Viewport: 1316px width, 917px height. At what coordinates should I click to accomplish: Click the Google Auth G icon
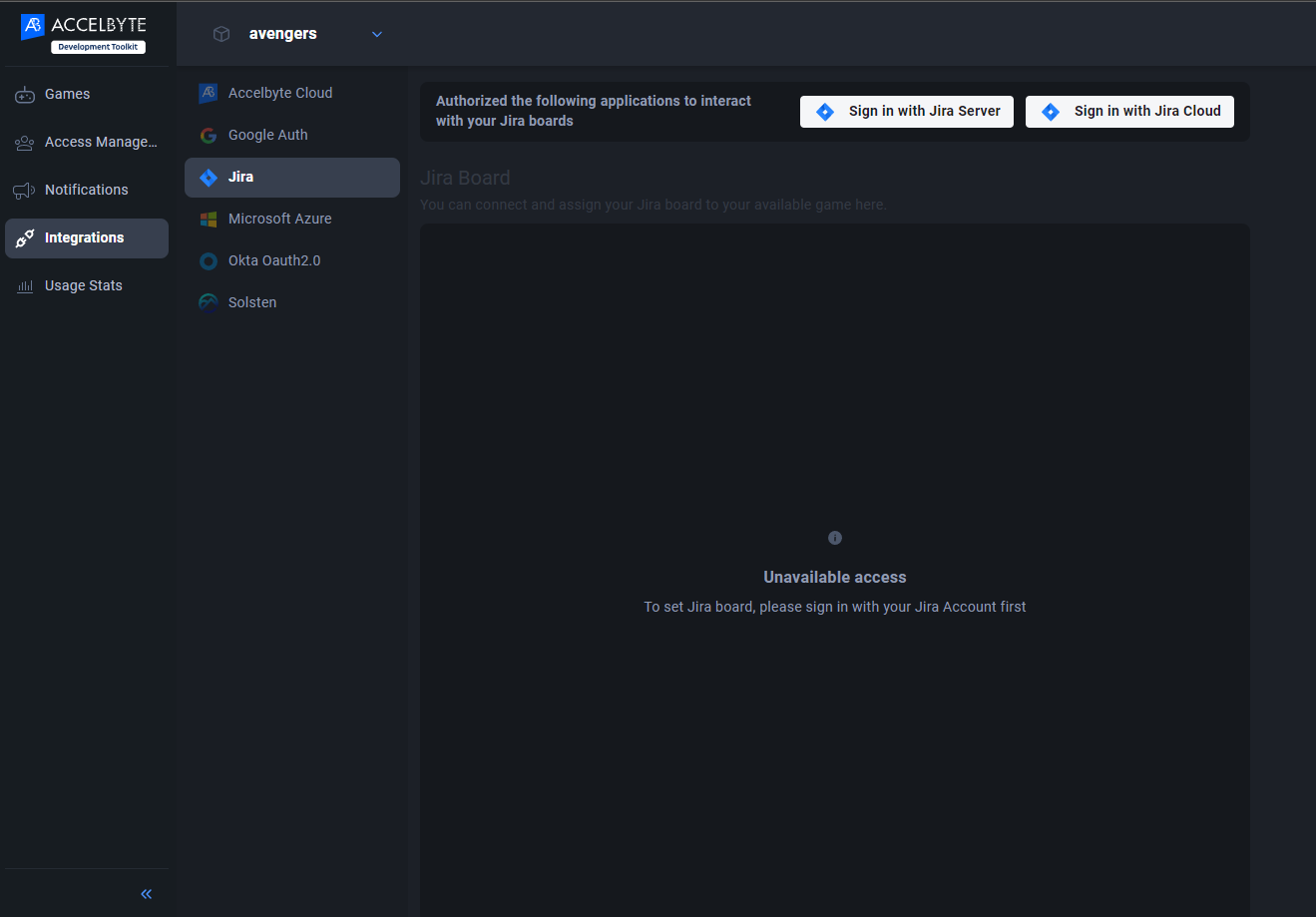coord(209,135)
